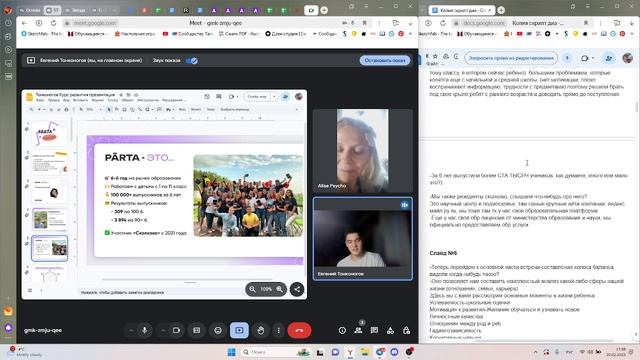
Task: Open the Windows Start menu
Action: (231, 352)
